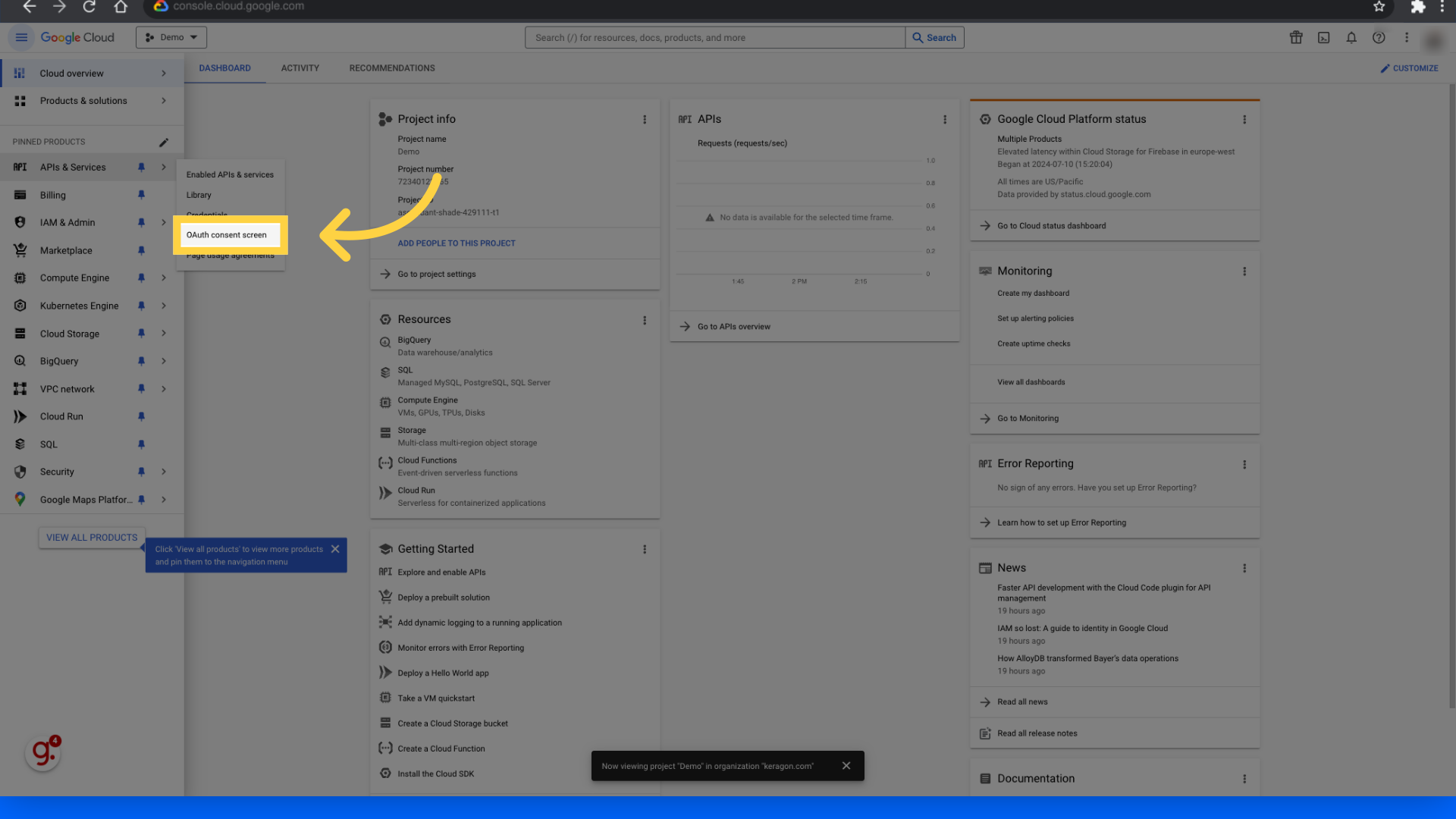
Task: Select OAuth consent screen menu entry
Action: pyautogui.click(x=227, y=235)
